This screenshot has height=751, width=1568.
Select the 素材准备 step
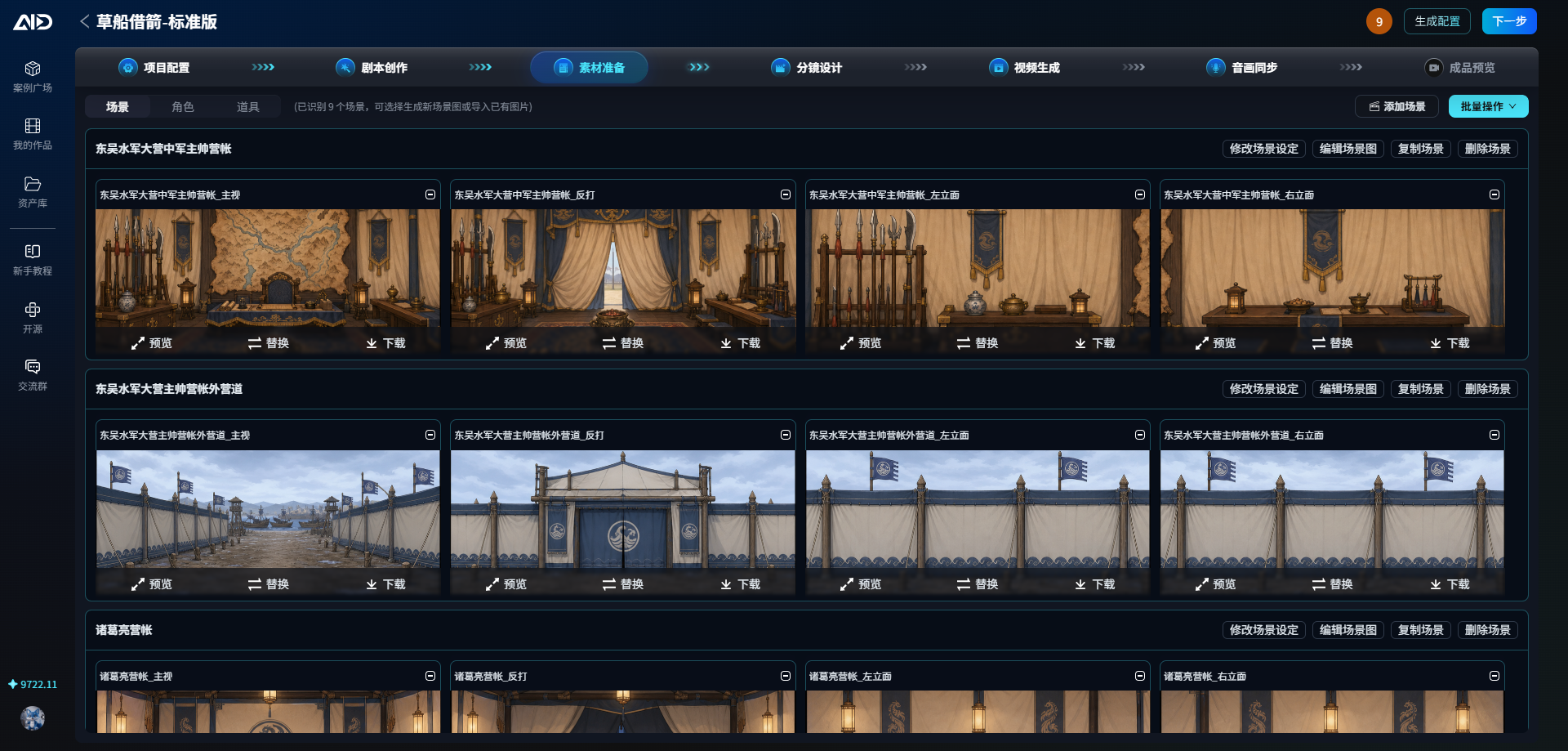[x=589, y=67]
